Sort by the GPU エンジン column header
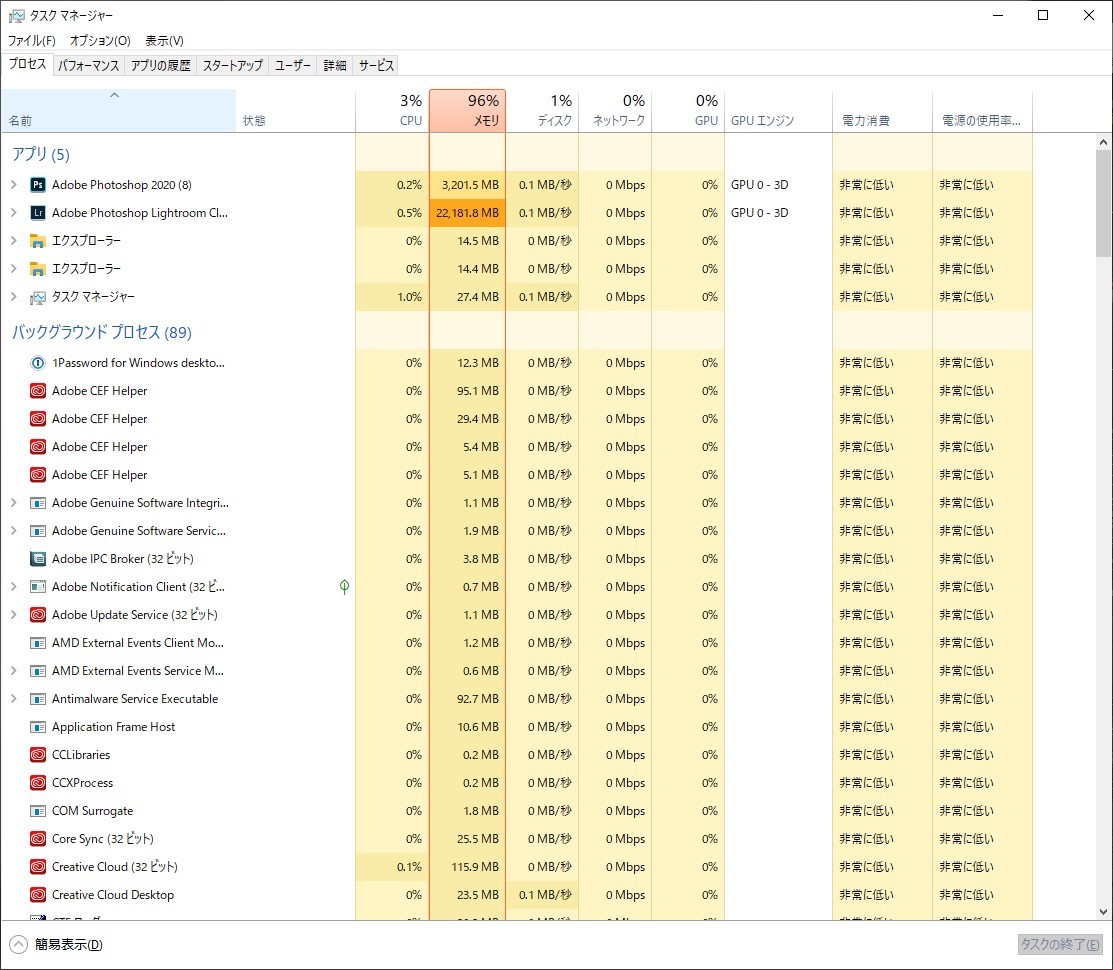 (x=779, y=111)
